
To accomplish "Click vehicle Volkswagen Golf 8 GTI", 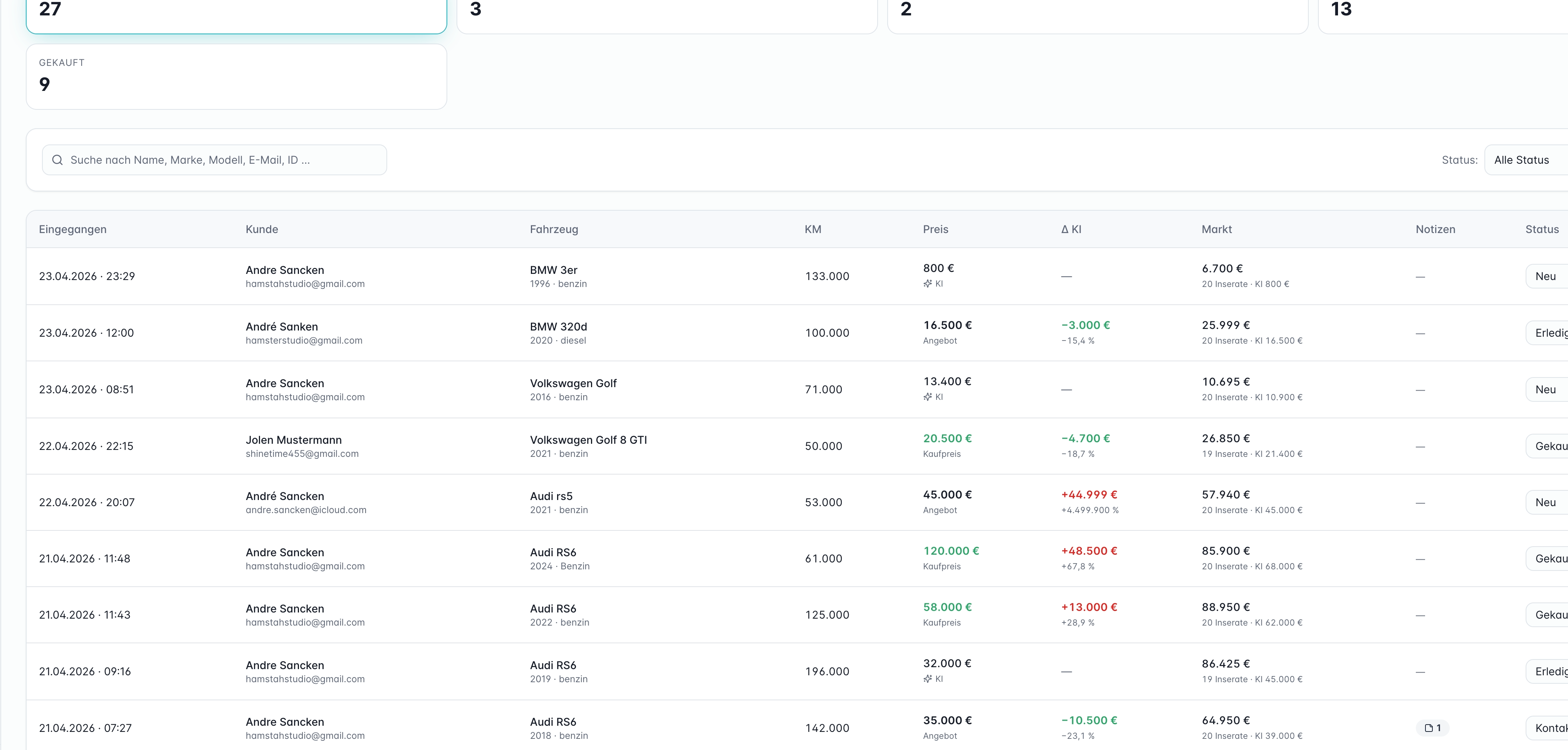I will [x=588, y=440].
